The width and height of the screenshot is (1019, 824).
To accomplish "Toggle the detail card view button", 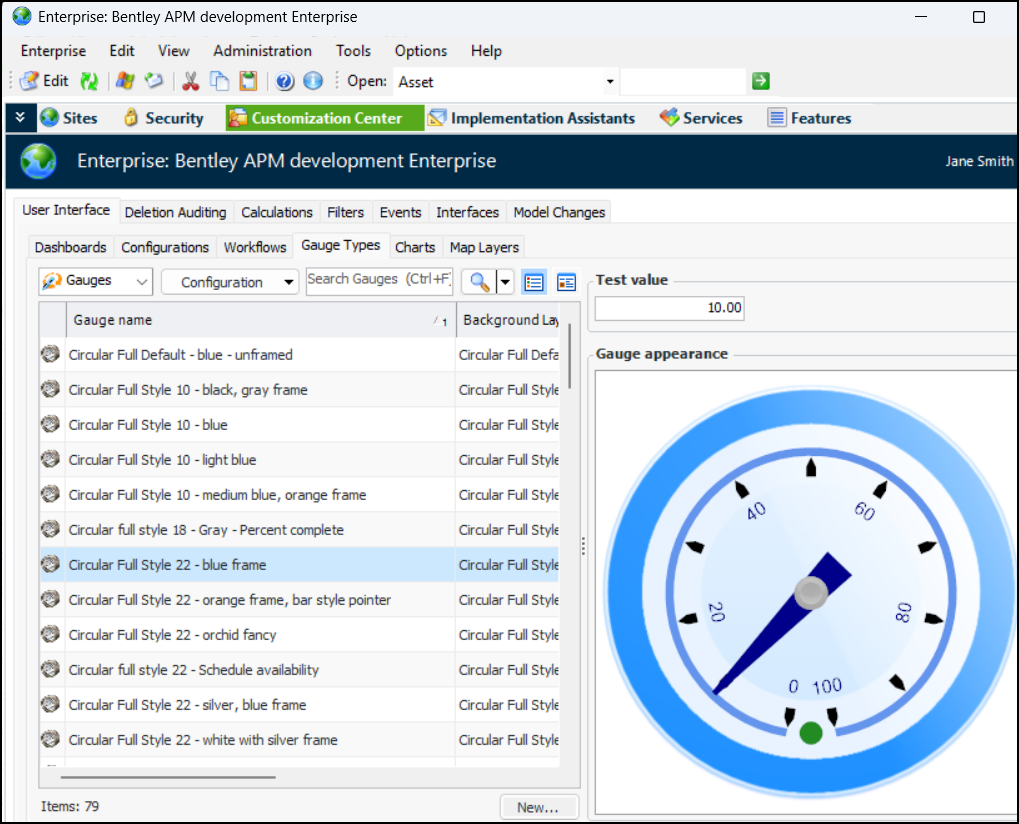I will (567, 282).
